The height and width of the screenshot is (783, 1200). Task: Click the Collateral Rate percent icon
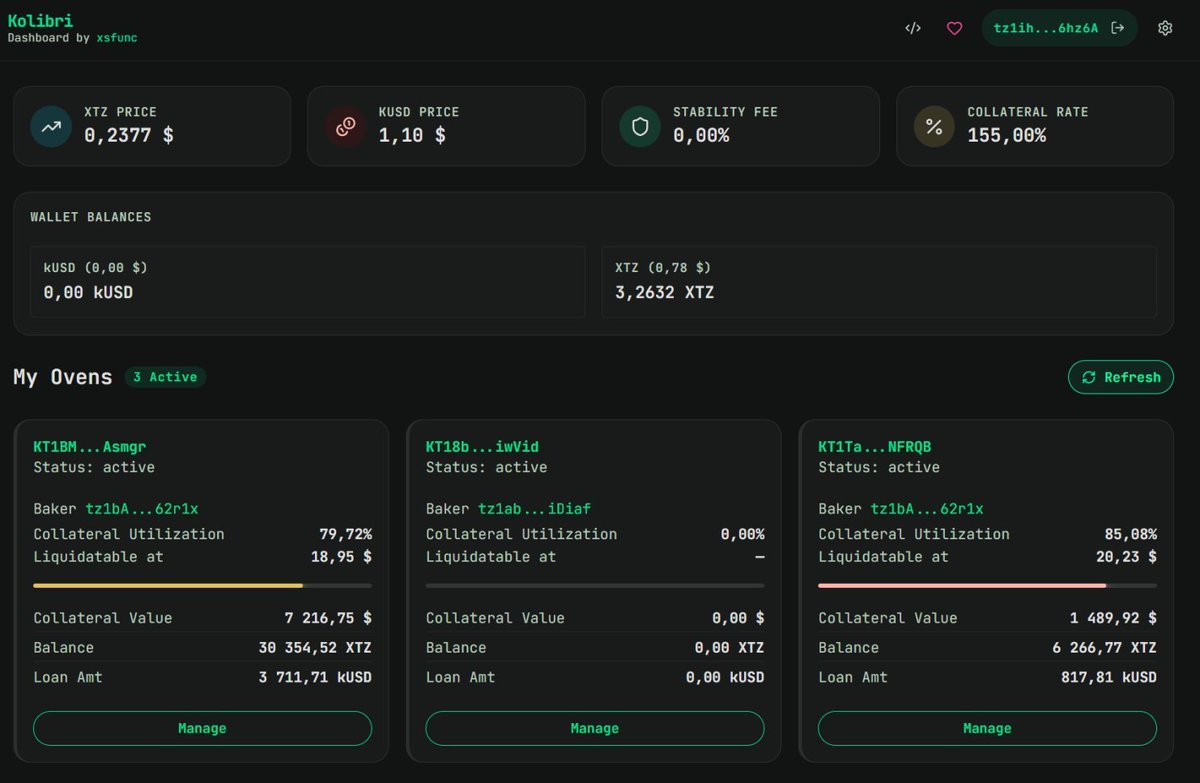tap(934, 126)
